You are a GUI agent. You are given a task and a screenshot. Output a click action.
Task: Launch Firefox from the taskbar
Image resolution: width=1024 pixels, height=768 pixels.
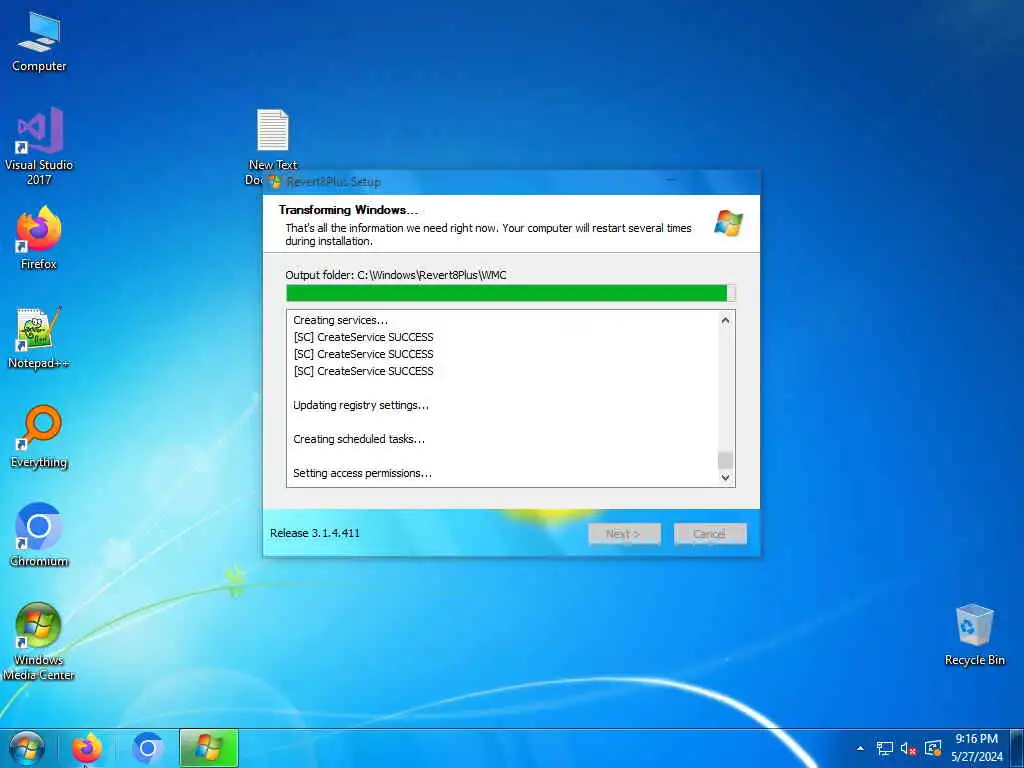click(x=87, y=748)
